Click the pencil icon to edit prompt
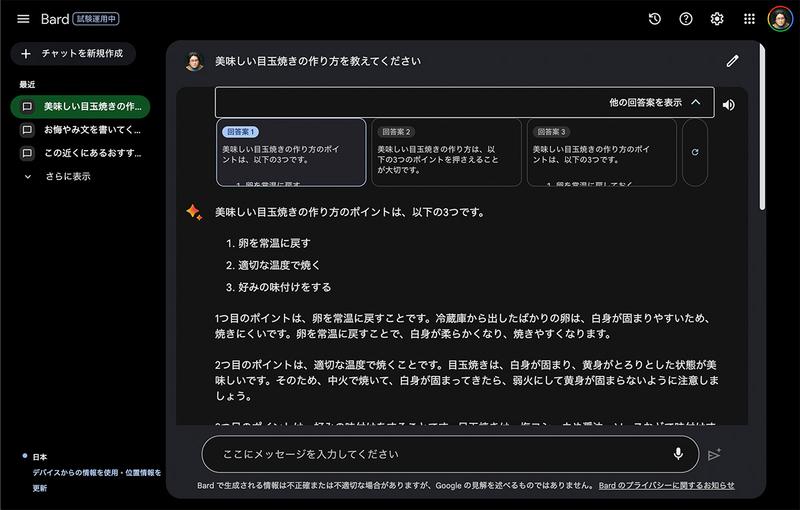Viewport: 800px width, 510px height. point(733,61)
